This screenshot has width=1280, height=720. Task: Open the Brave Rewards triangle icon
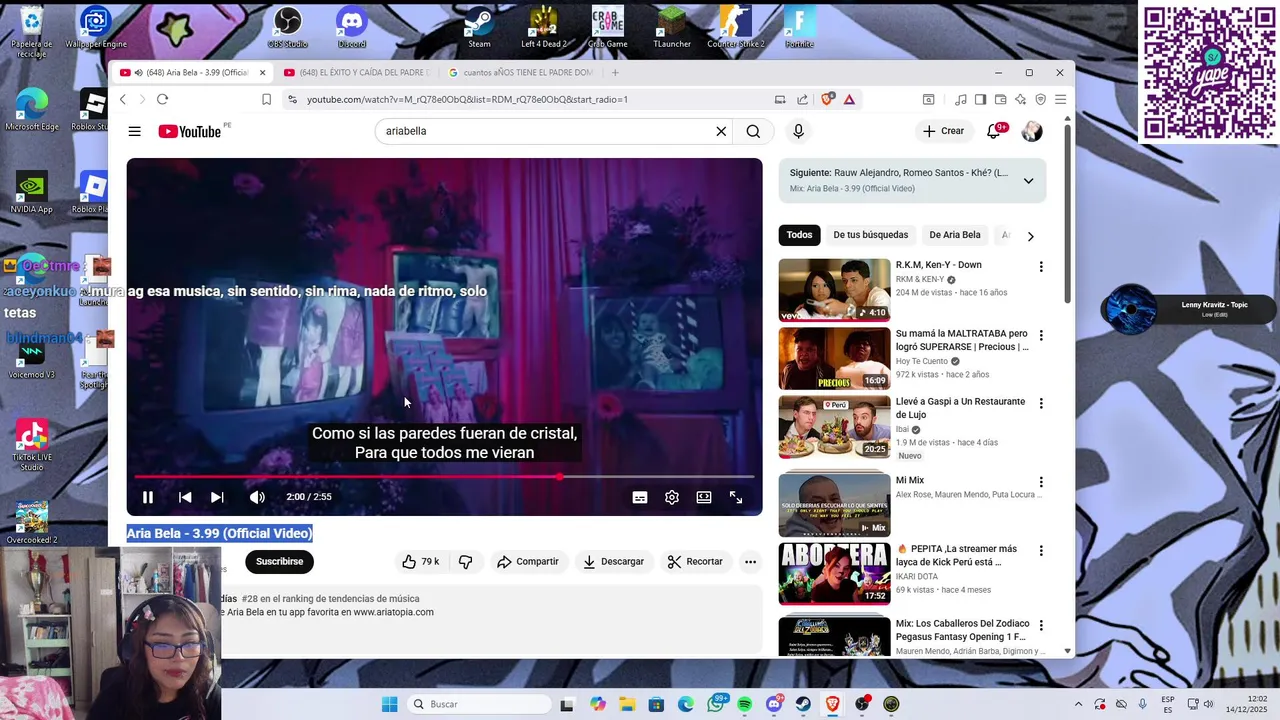click(849, 99)
